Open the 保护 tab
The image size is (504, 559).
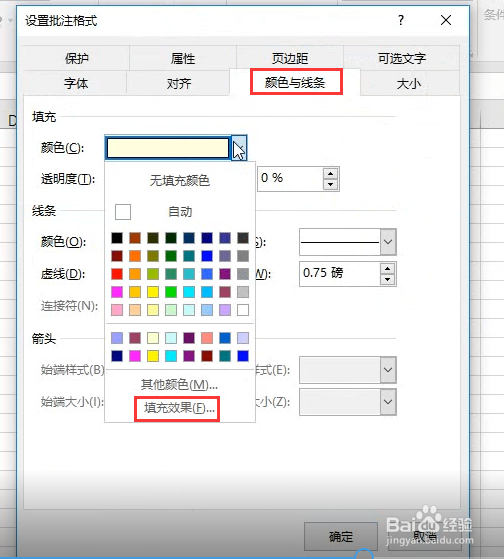(76, 58)
